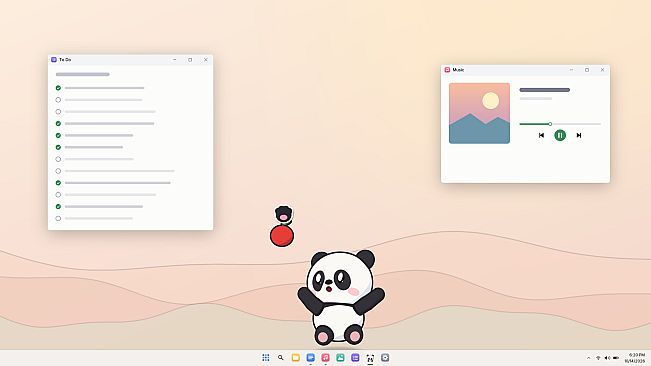Open the blue app icon on the taskbar
The image size is (651, 366).
point(311,358)
